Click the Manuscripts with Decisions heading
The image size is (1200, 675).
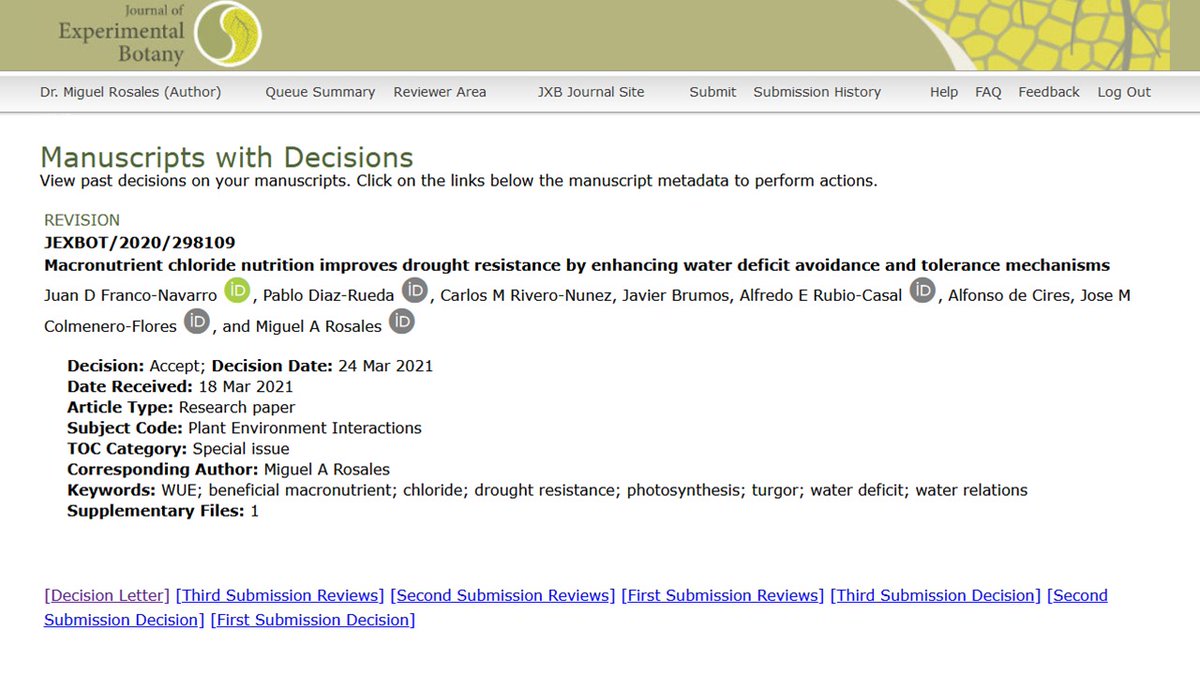click(x=226, y=157)
